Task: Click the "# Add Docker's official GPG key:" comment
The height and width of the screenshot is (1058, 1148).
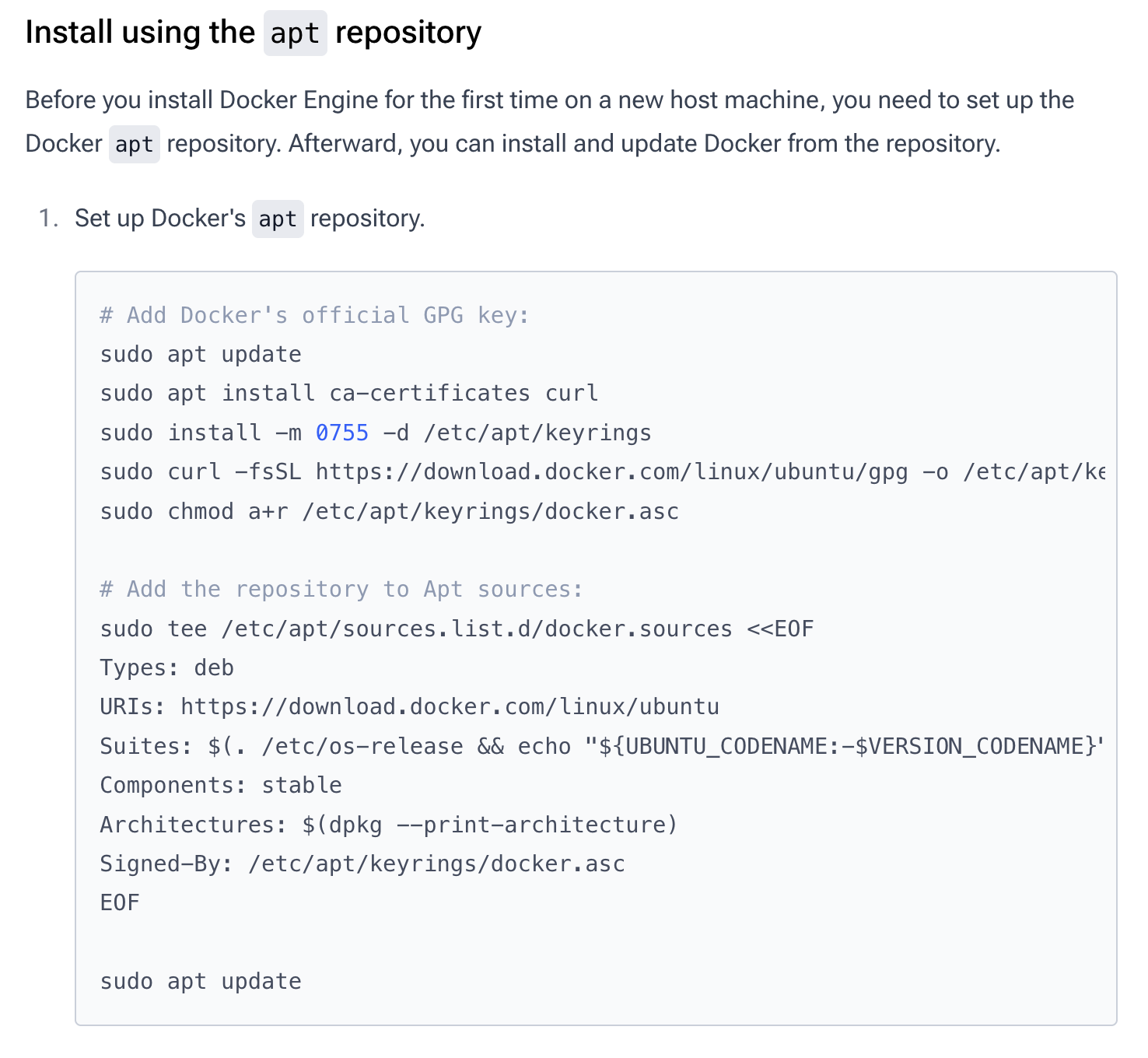Action: click(314, 315)
